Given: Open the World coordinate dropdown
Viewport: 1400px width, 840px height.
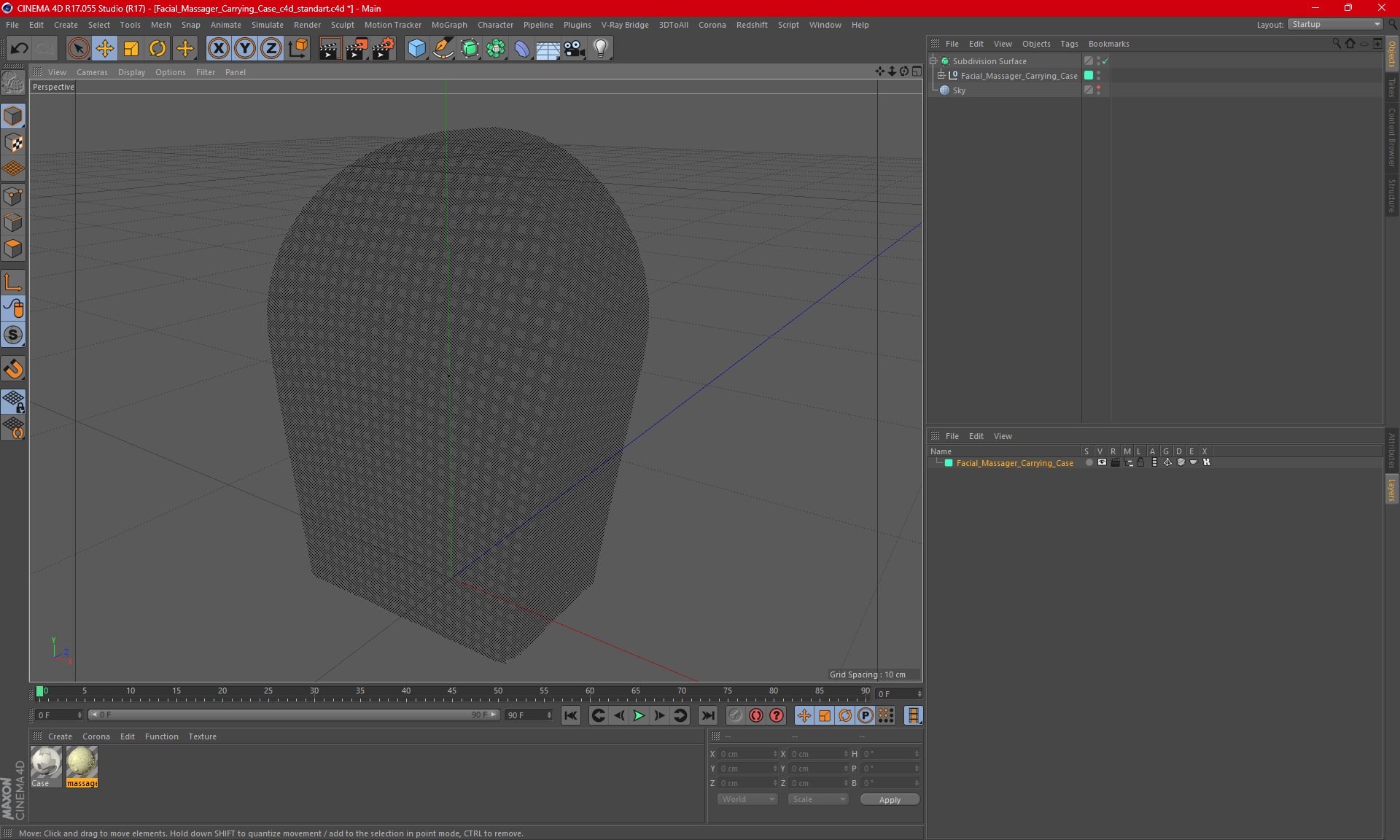Looking at the screenshot, I should coord(747,799).
